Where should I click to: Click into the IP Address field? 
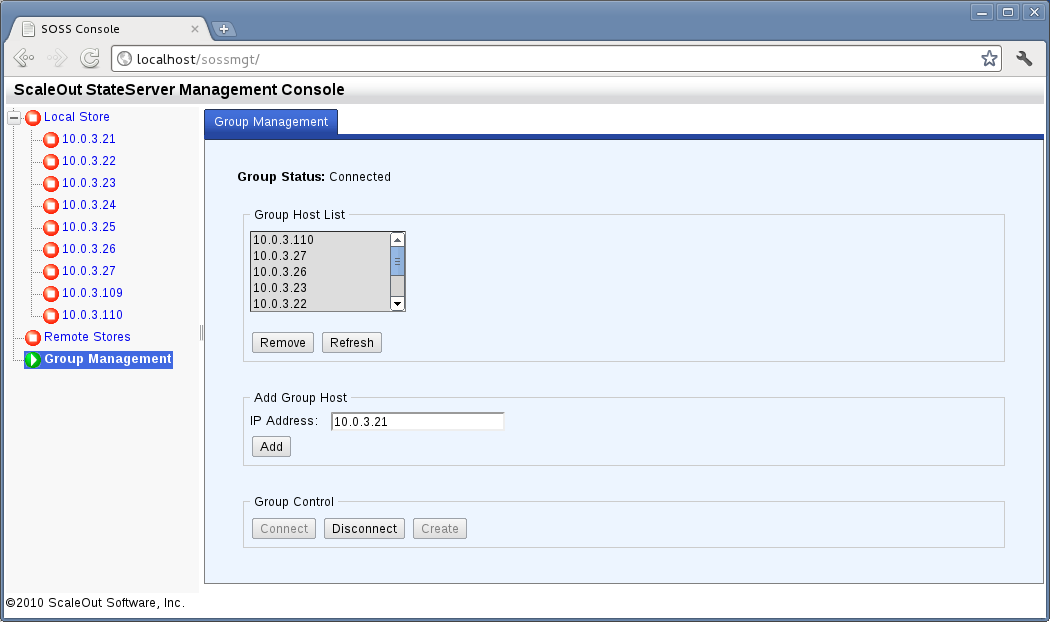417,421
